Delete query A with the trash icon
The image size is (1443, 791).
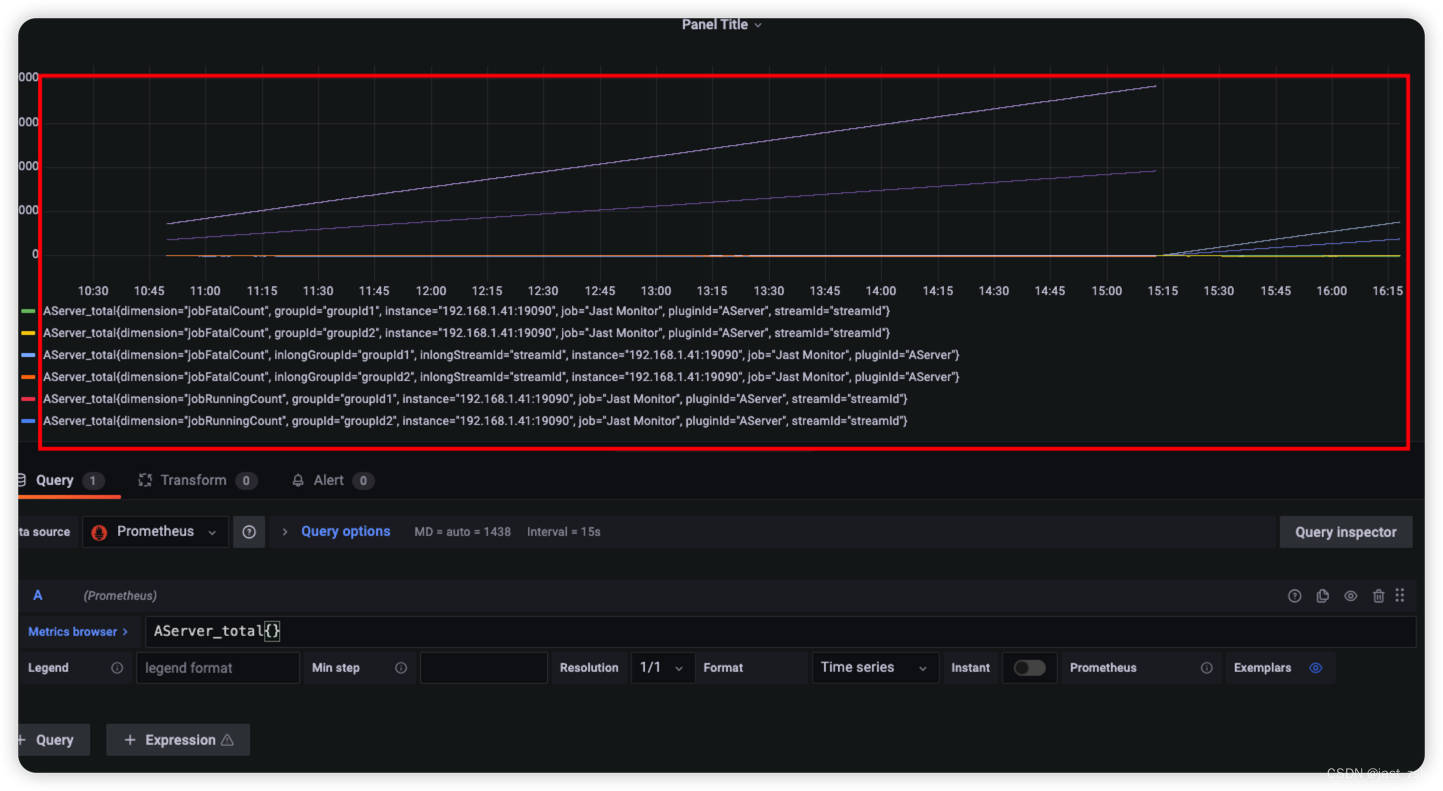point(1378,596)
